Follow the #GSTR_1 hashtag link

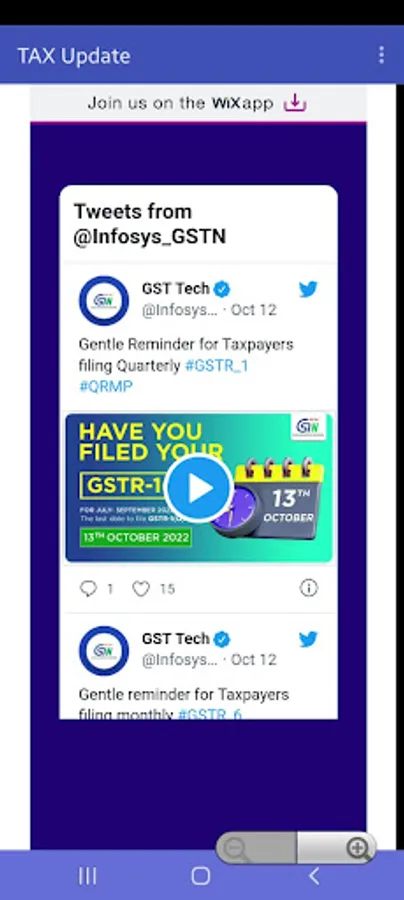pyautogui.click(x=216, y=366)
